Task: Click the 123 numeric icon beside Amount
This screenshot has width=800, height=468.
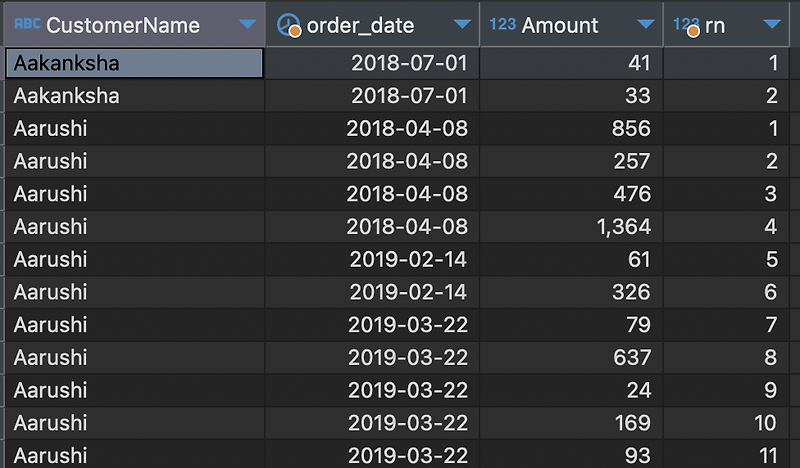Action: pyautogui.click(x=503, y=24)
